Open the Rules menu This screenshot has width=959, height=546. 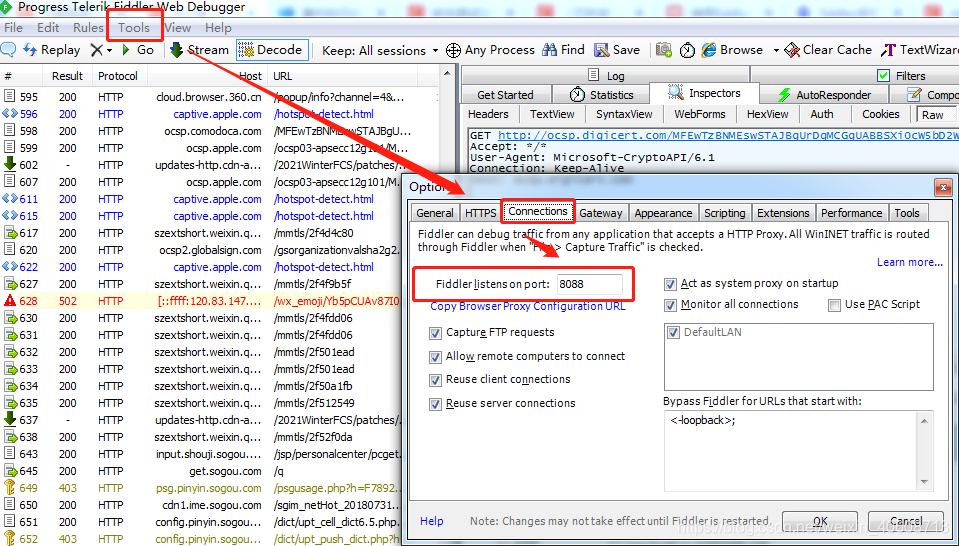click(x=89, y=28)
